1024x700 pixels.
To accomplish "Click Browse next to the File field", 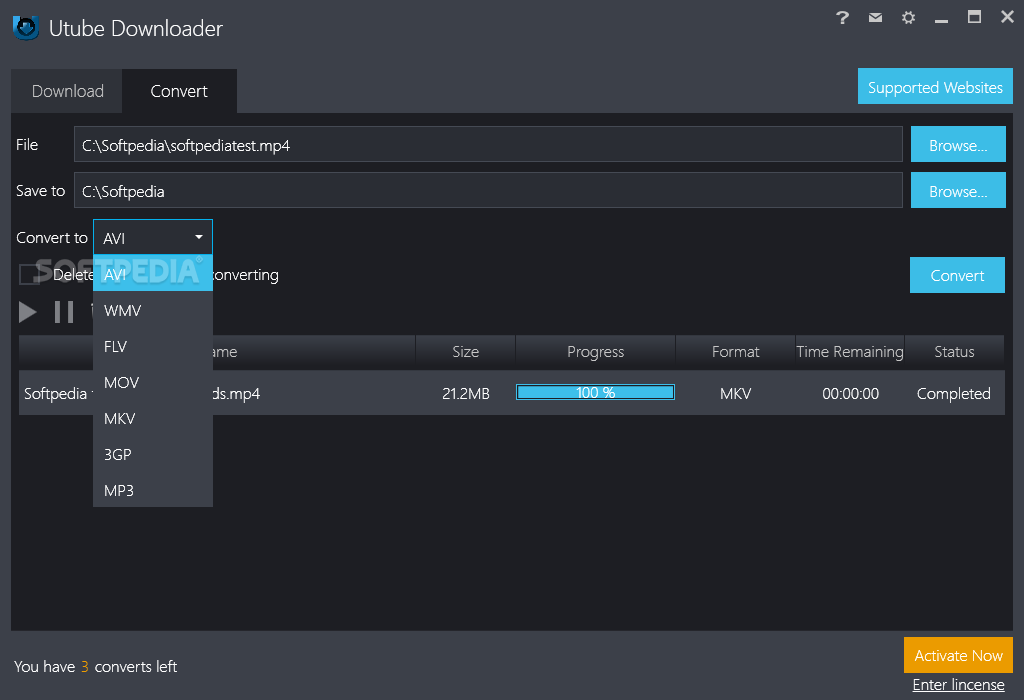I will pyautogui.click(x=958, y=145).
